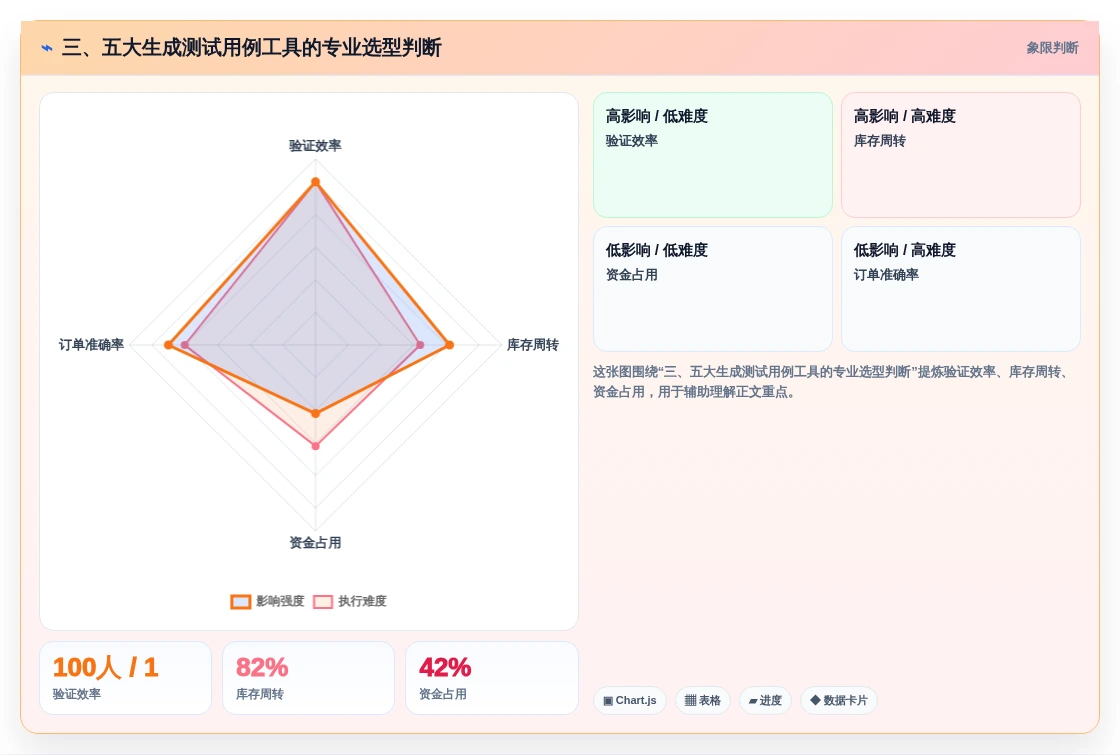Click the orange data point on the 验证效率 axis

pyautogui.click(x=316, y=182)
